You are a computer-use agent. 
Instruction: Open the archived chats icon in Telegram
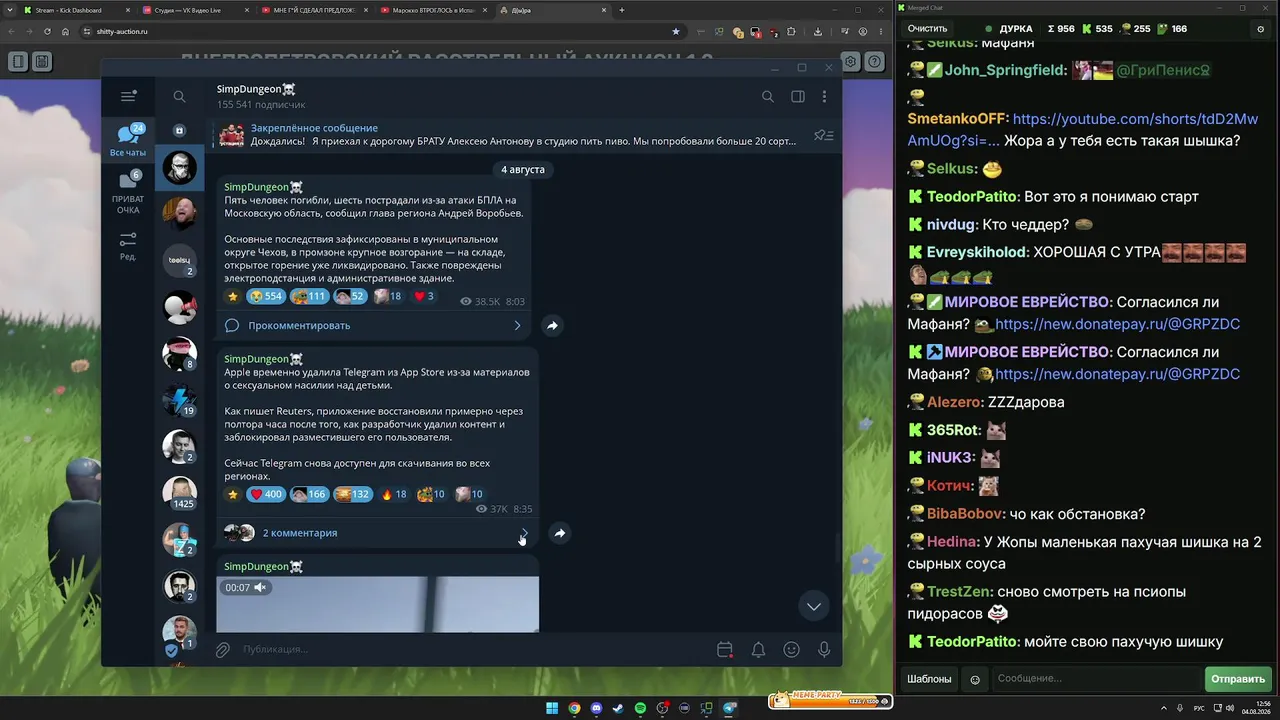click(x=179, y=131)
